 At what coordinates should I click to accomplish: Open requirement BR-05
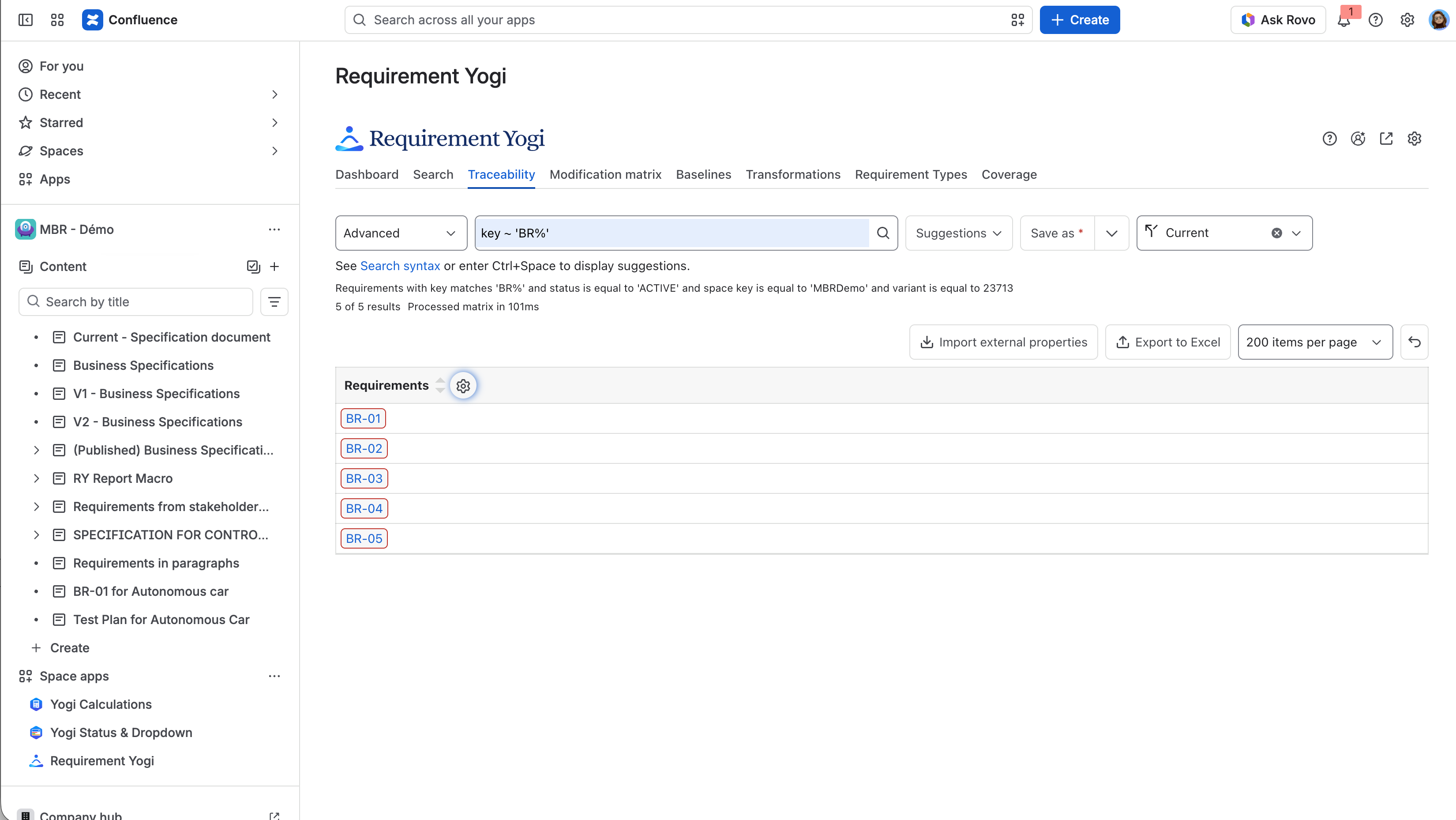[364, 538]
